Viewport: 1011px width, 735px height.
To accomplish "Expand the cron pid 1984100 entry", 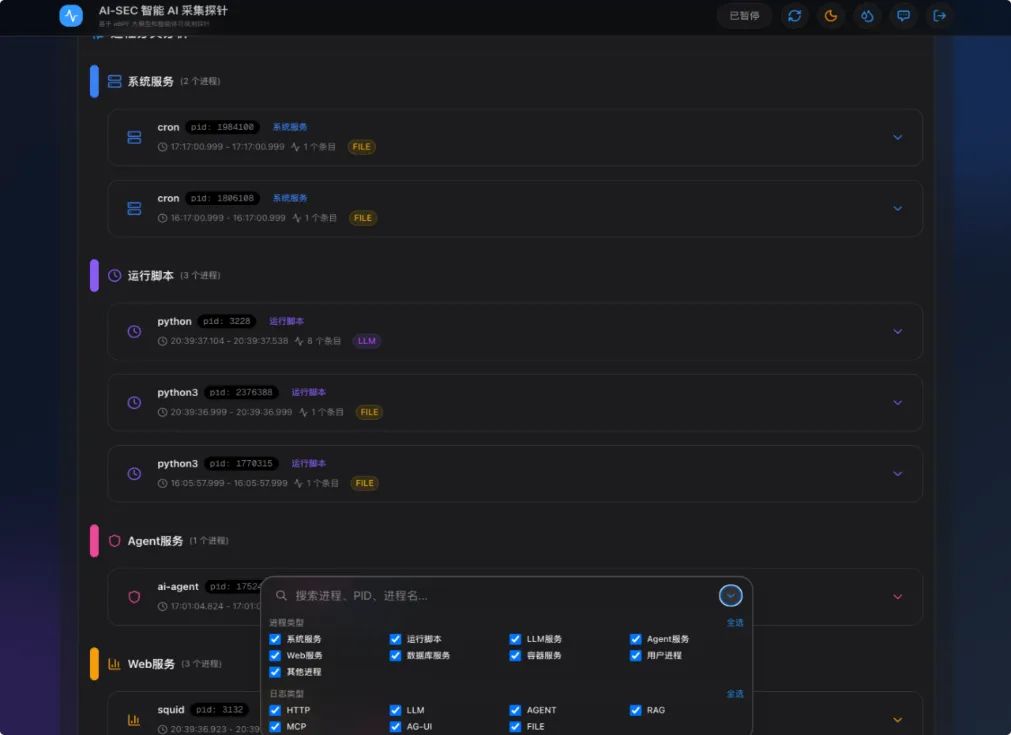I will tap(897, 137).
